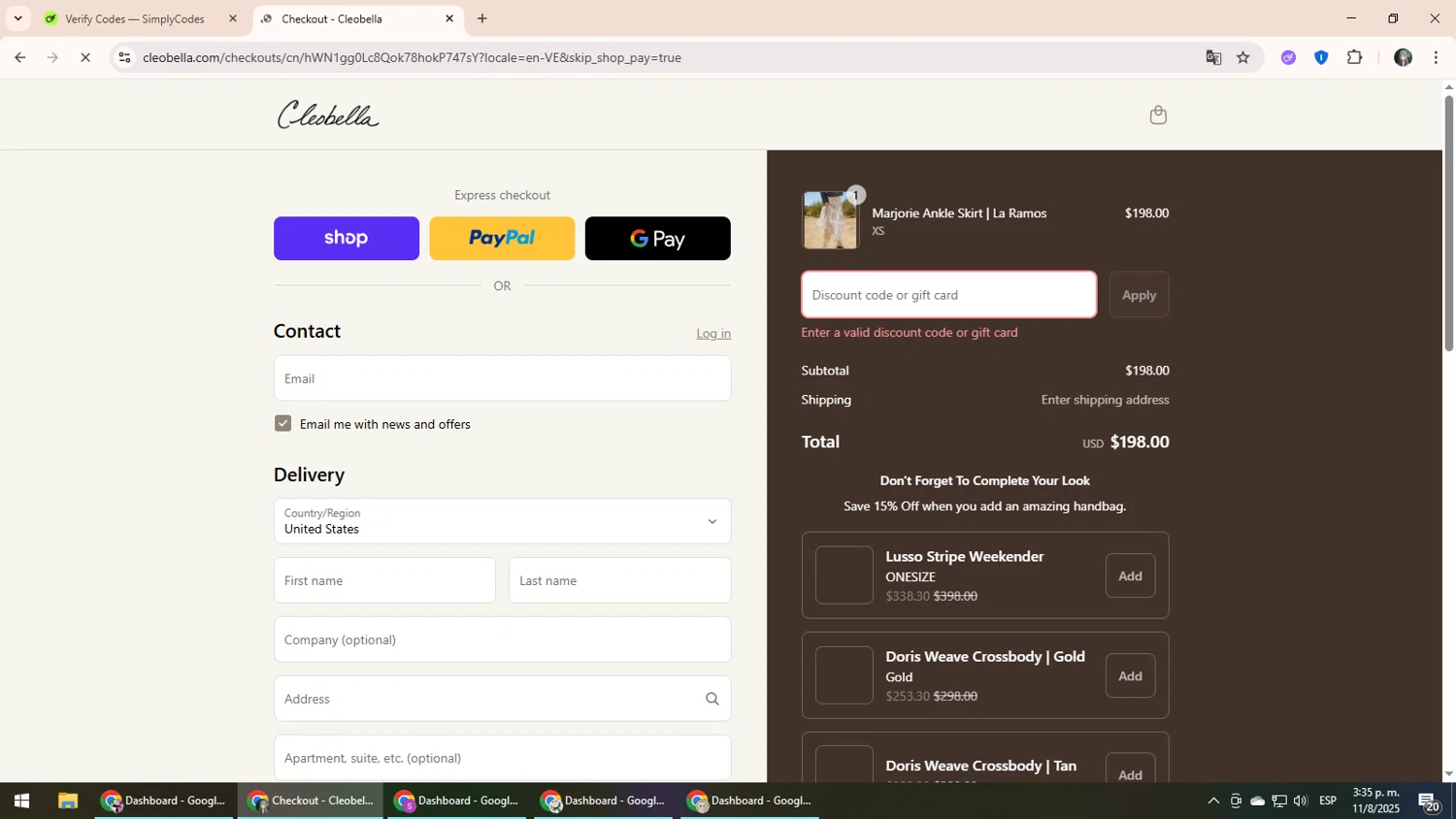Screen dimensions: 1456x819
Task: Stop loading the page
Action: coord(85,58)
